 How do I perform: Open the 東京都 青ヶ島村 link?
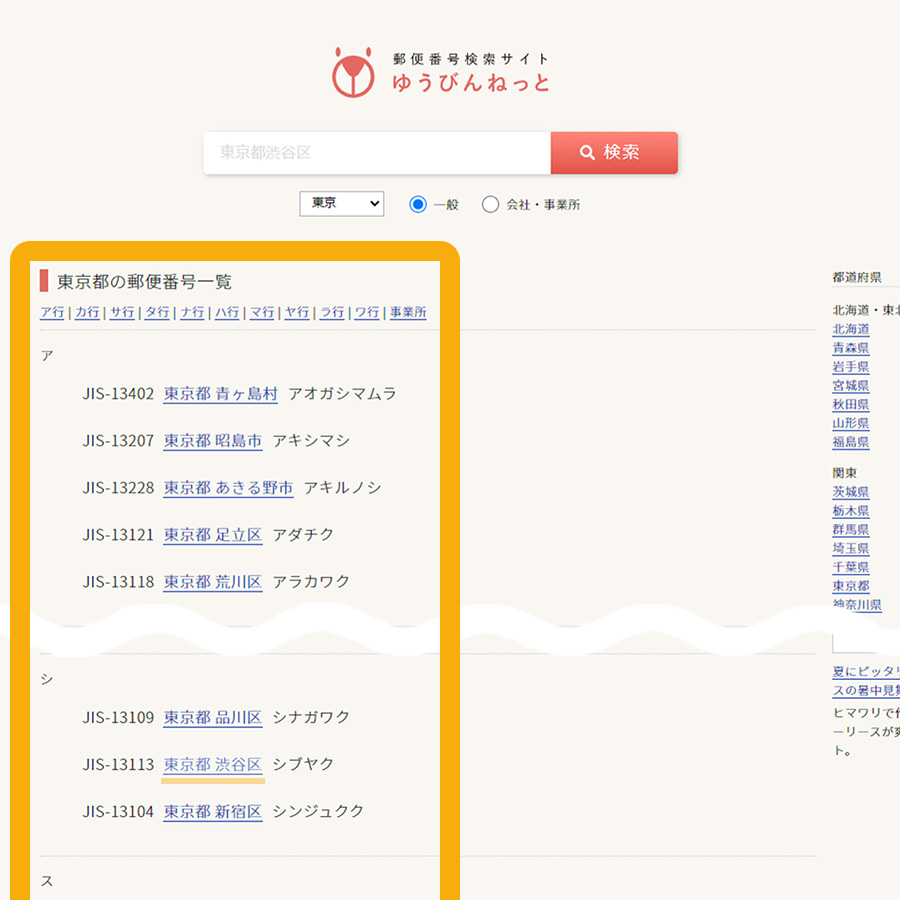point(220,394)
